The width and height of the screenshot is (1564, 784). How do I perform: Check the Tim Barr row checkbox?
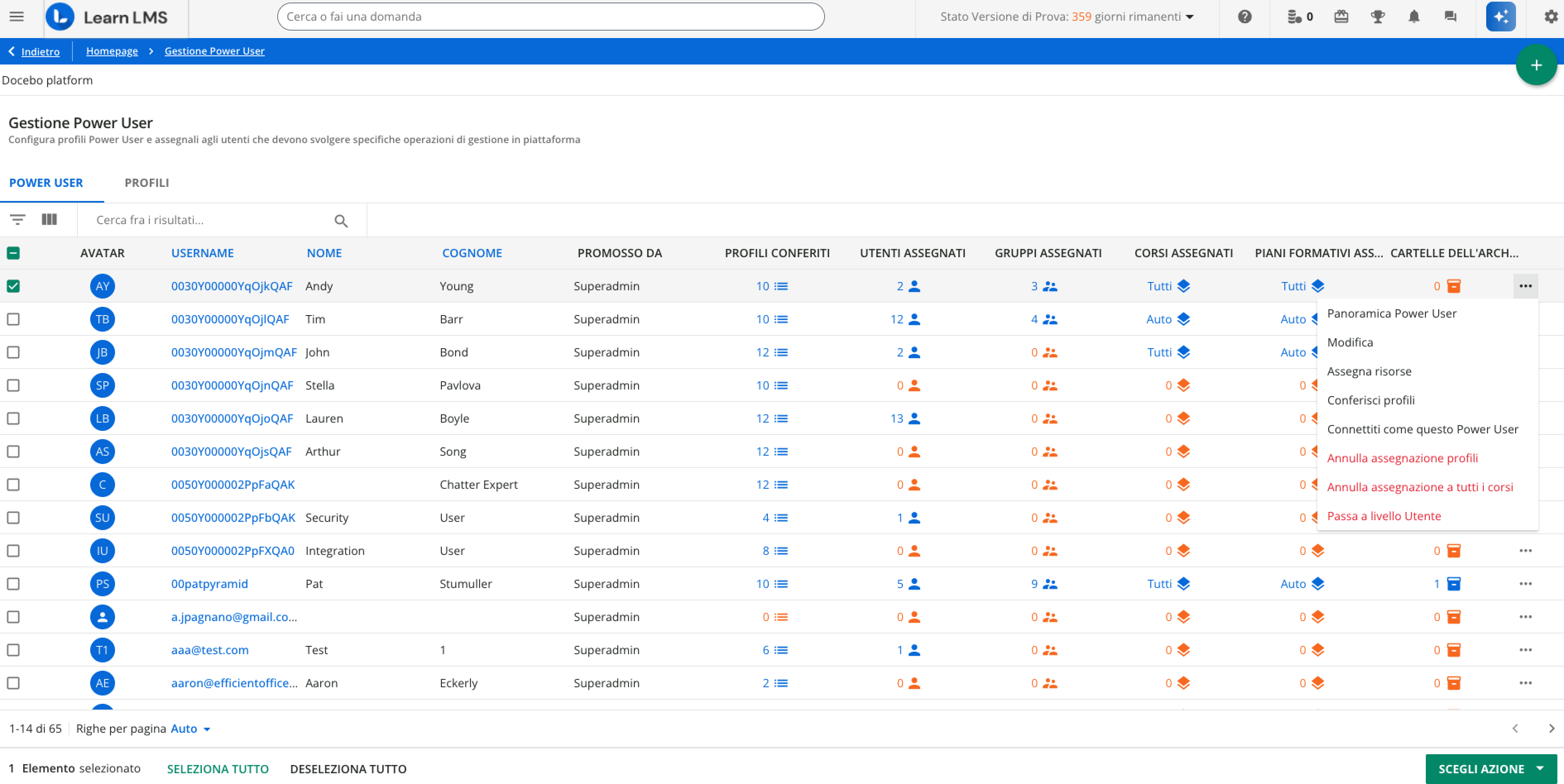(13, 319)
